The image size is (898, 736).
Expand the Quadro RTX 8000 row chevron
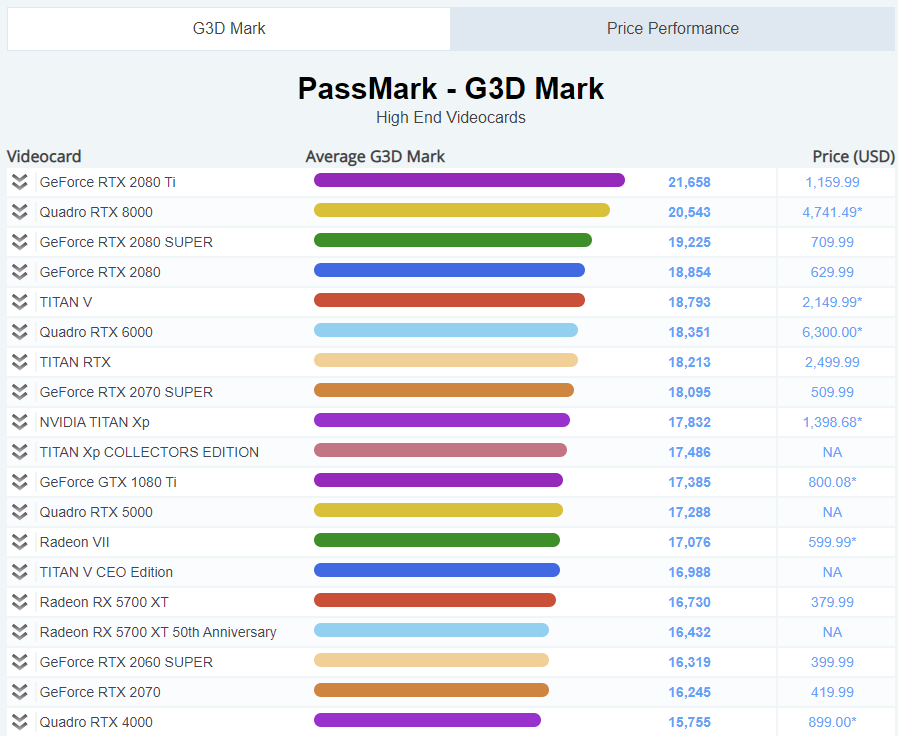click(x=19, y=212)
